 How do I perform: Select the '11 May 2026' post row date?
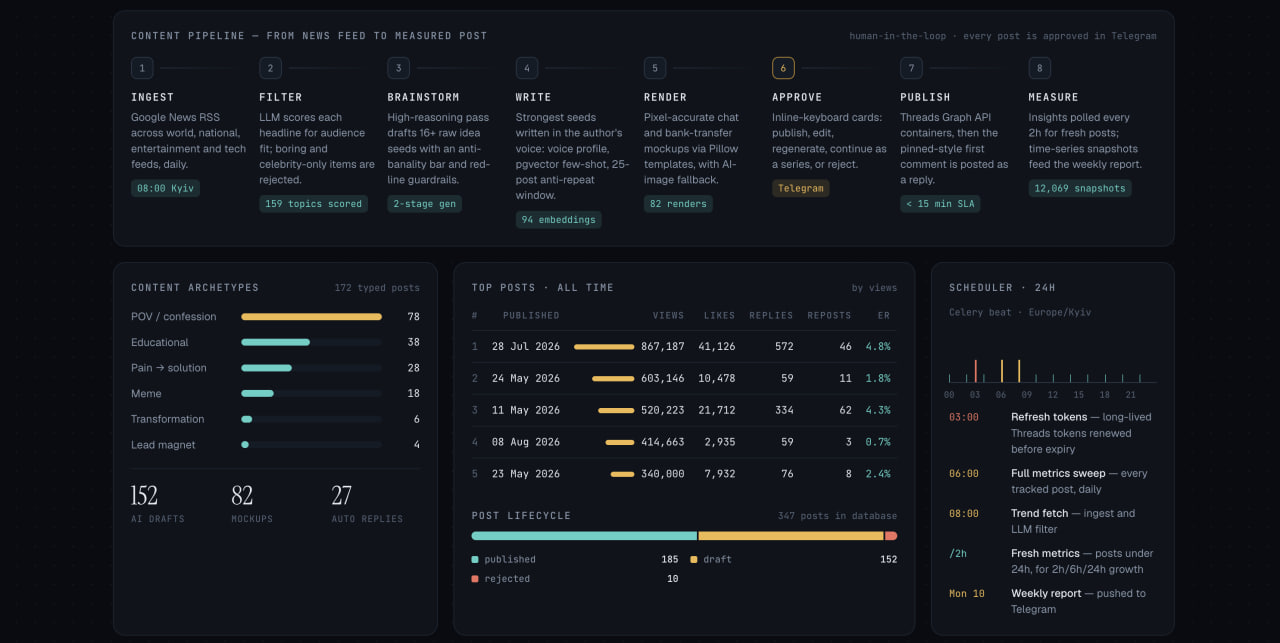click(x=526, y=411)
